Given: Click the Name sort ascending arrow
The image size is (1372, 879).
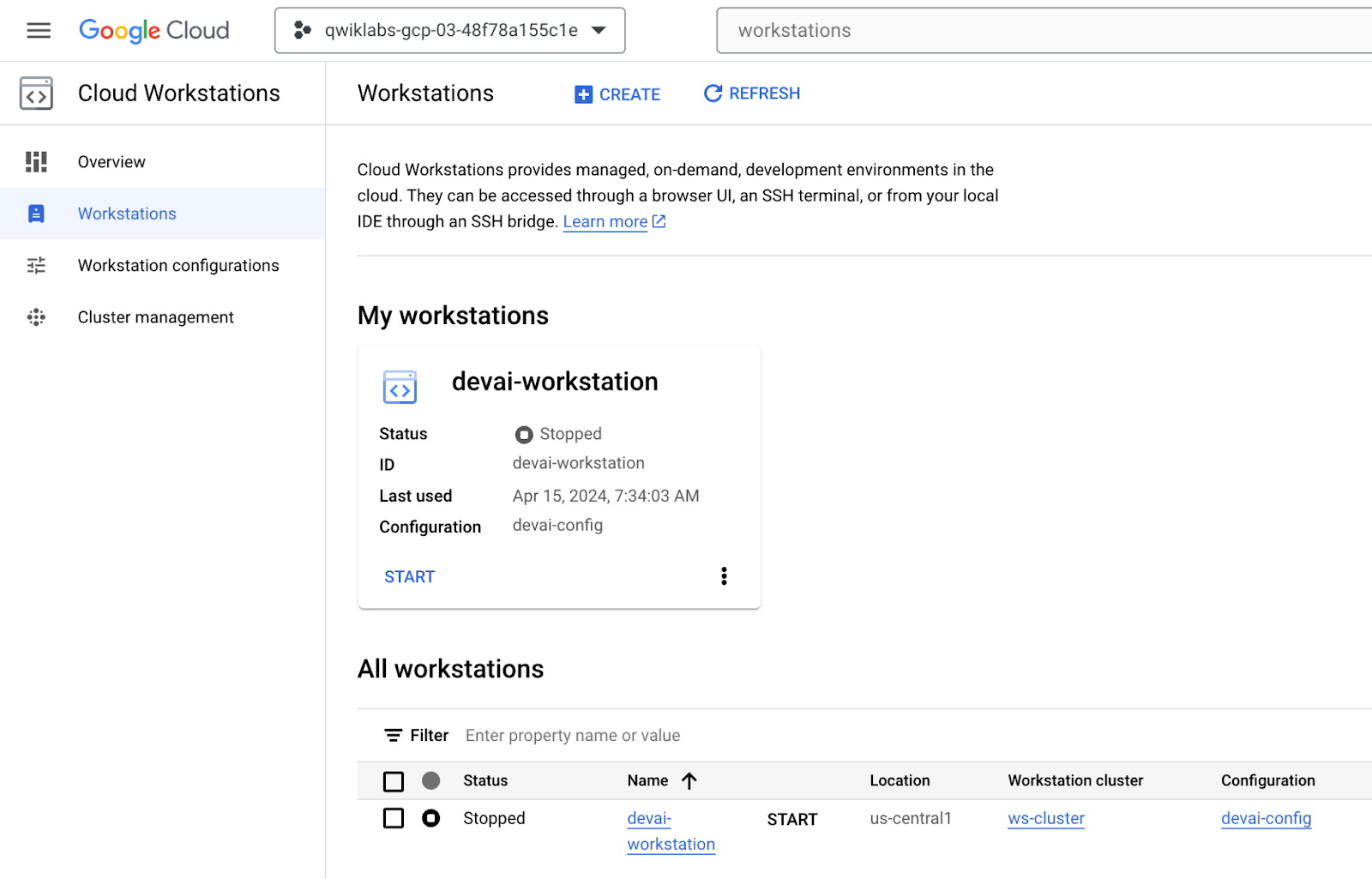Looking at the screenshot, I should tap(689, 780).
